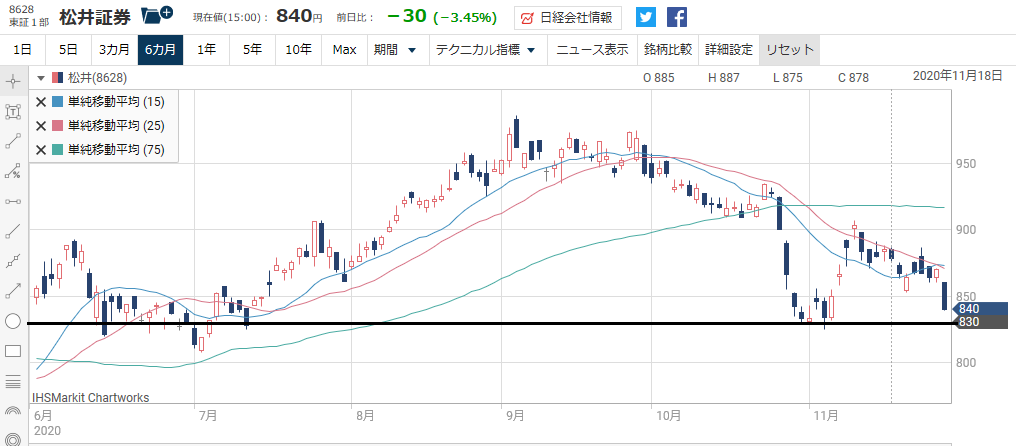The width and height of the screenshot is (1016, 446).
Task: Select the active 6カ月 period tab
Action: [x=160, y=50]
